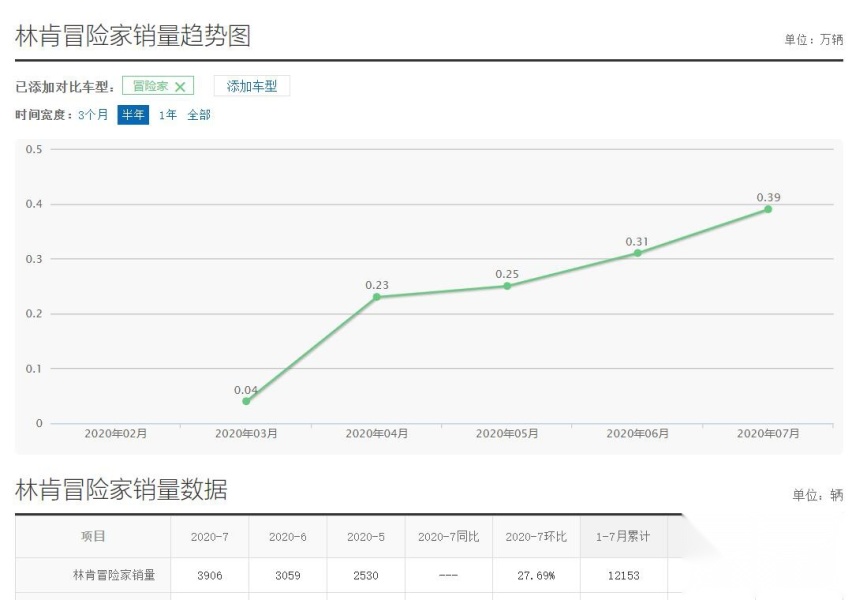Select the 3个月 time range

tap(93, 115)
